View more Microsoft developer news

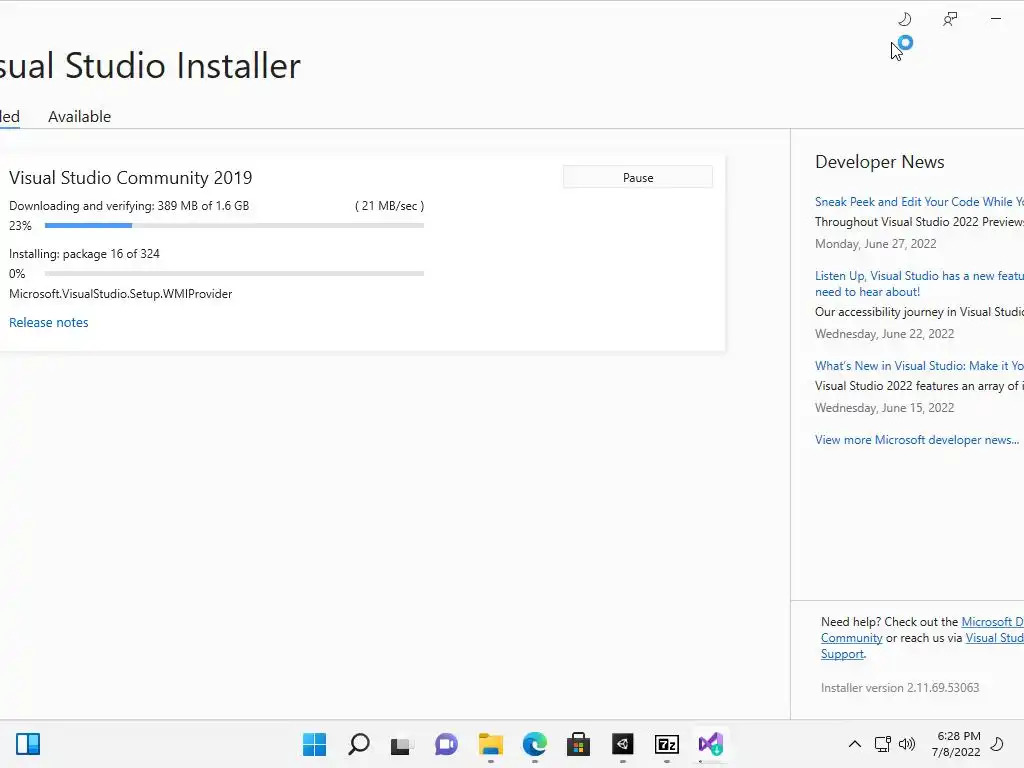tap(917, 440)
